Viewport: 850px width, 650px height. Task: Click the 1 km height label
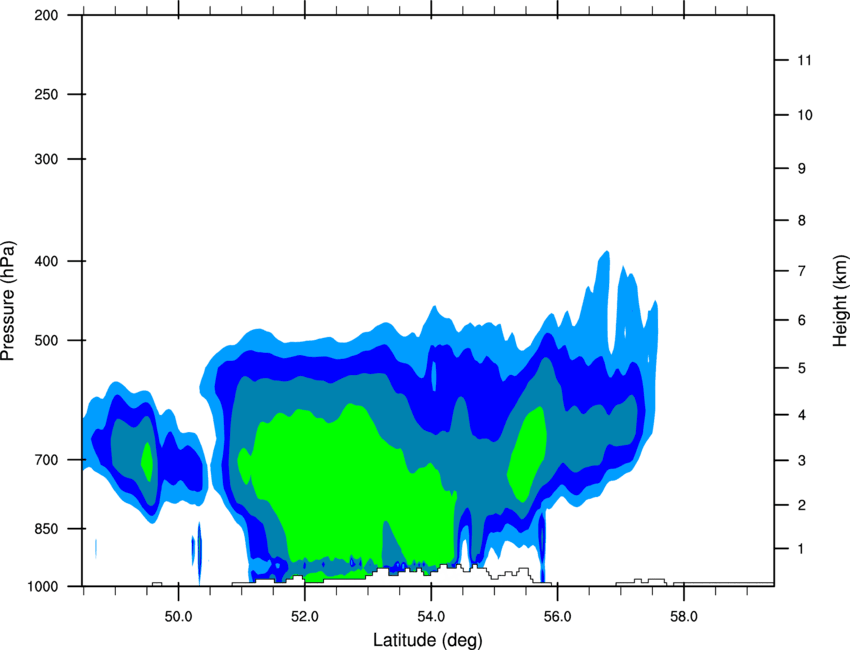pos(801,549)
